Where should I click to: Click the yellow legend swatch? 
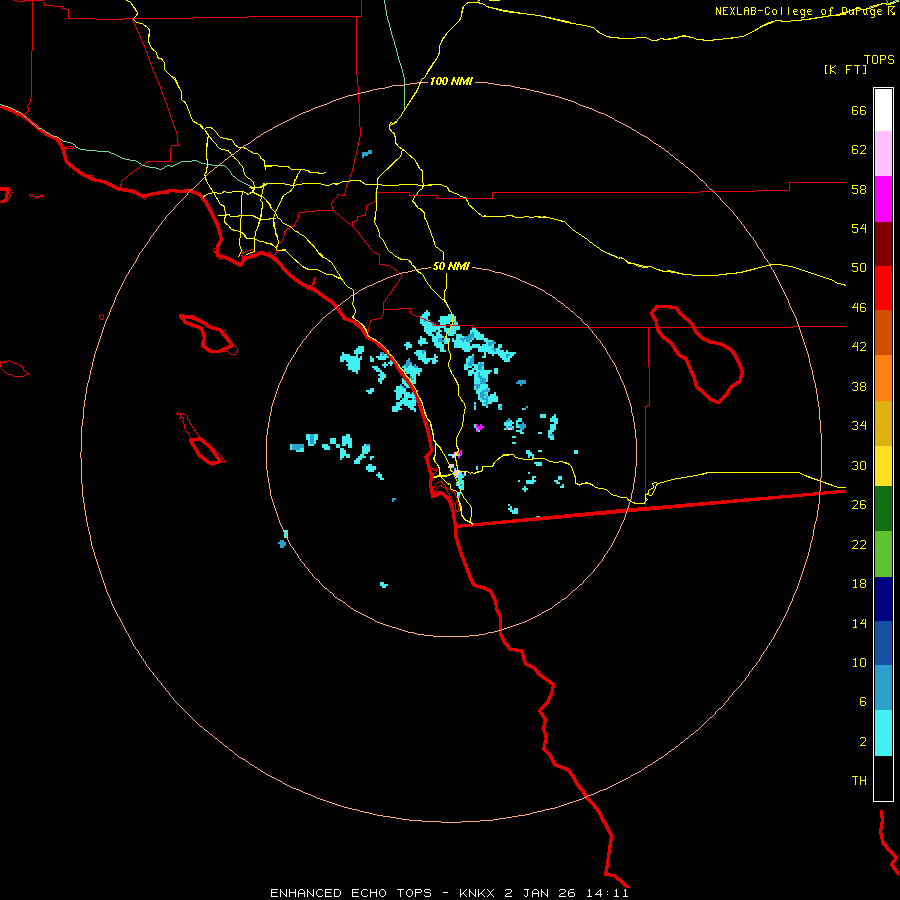point(883,466)
